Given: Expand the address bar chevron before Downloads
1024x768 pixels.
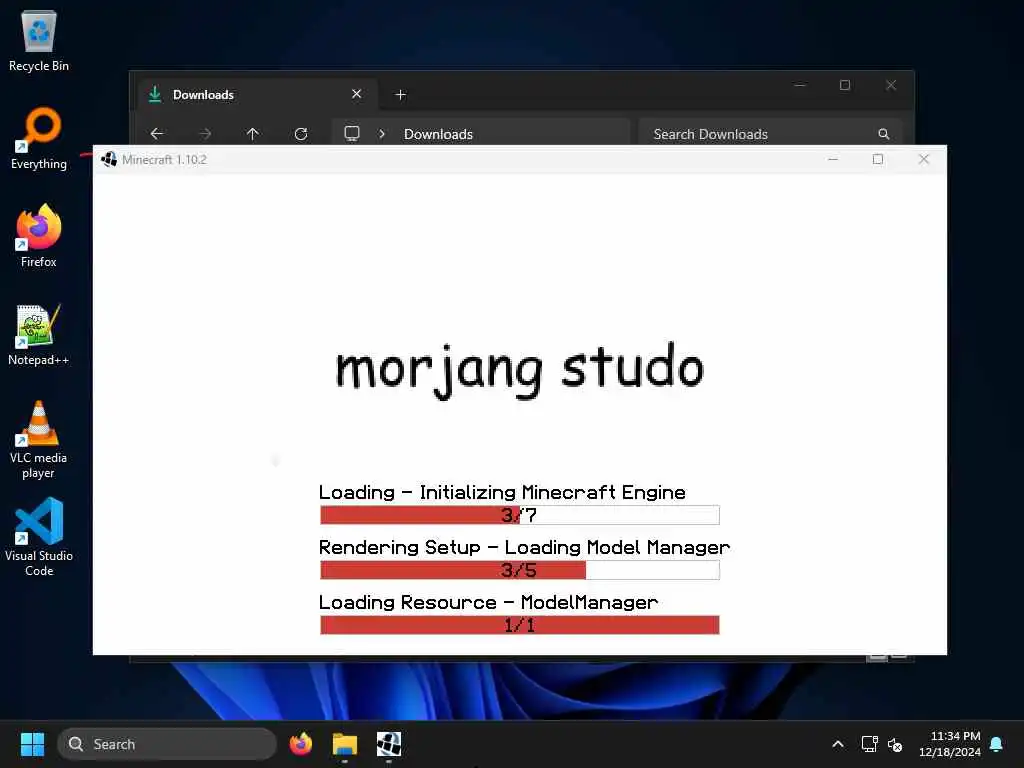Looking at the screenshot, I should point(382,134).
